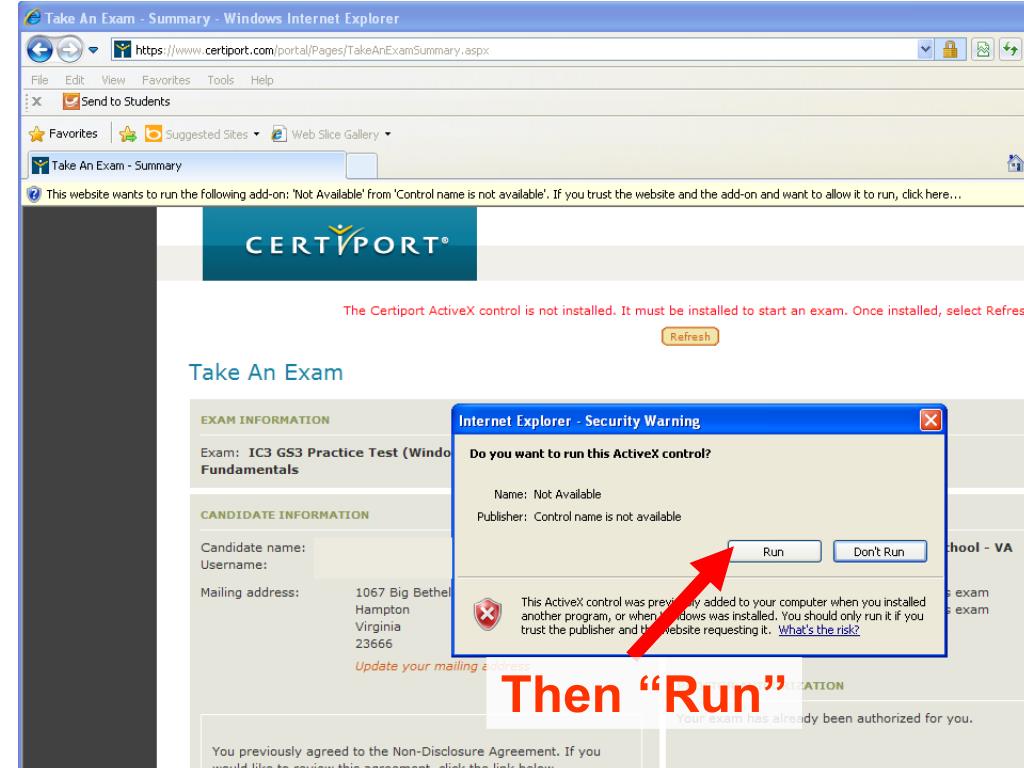Click the refresh page icon in toolbar
Image resolution: width=1024 pixels, height=768 pixels.
pyautogui.click(x=1010, y=50)
